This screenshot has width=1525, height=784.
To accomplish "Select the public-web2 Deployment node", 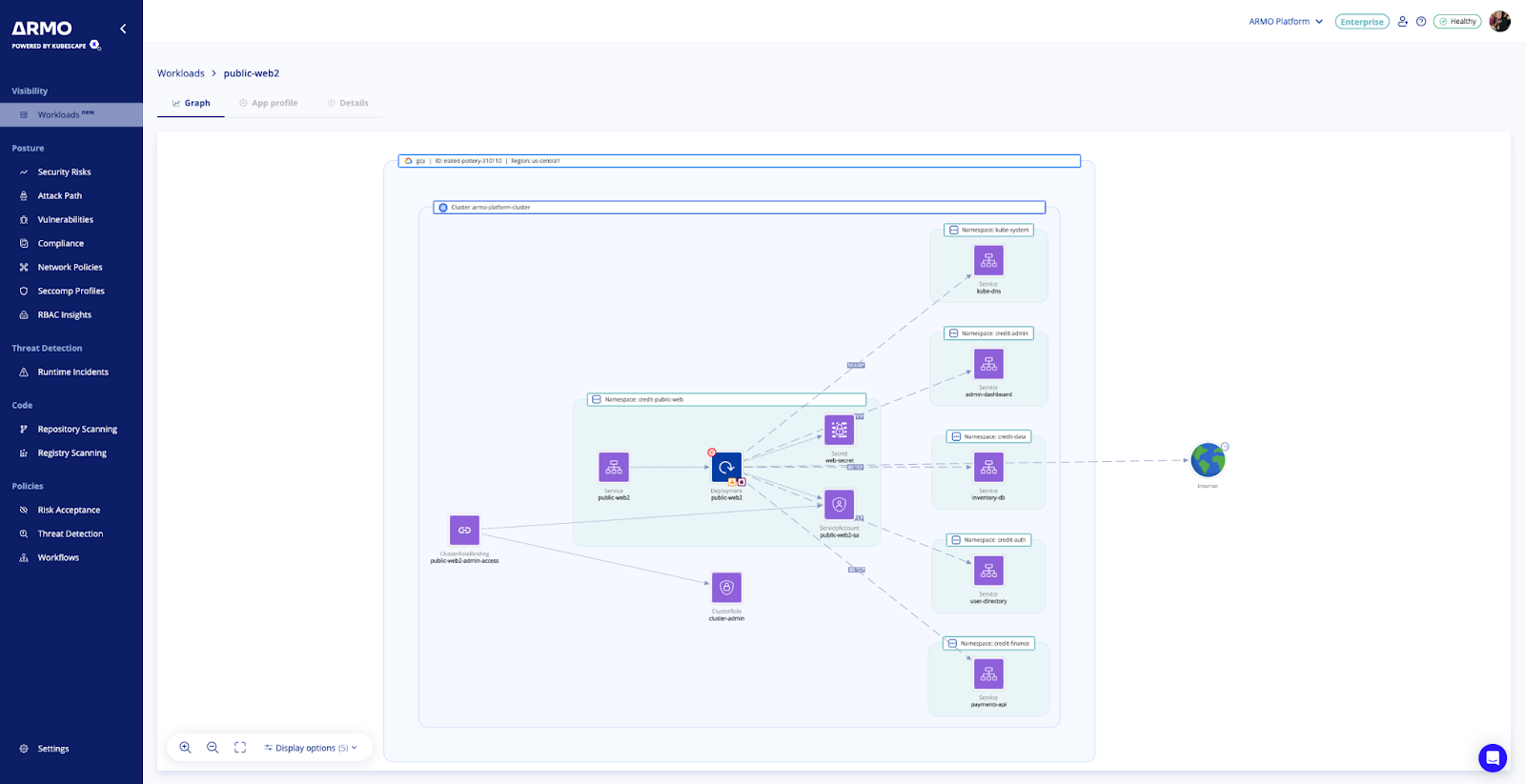I will (726, 467).
